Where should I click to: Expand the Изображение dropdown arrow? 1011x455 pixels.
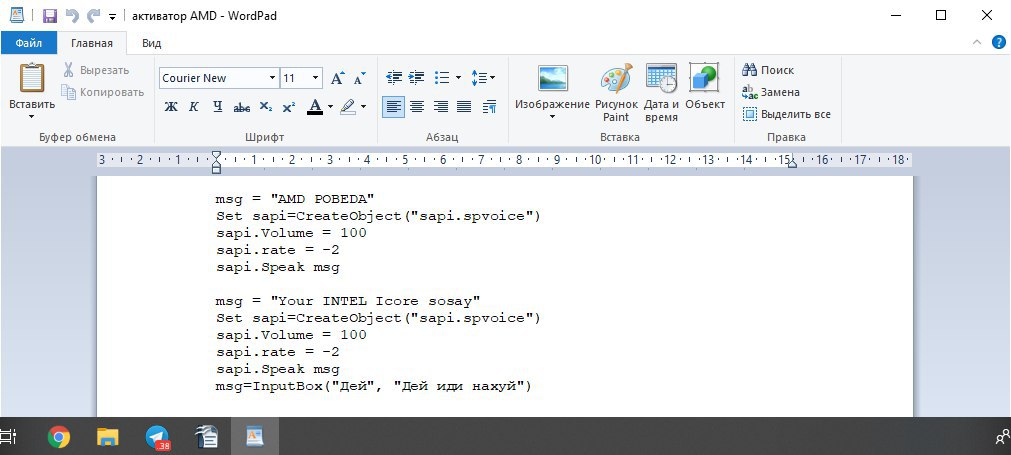click(x=553, y=117)
